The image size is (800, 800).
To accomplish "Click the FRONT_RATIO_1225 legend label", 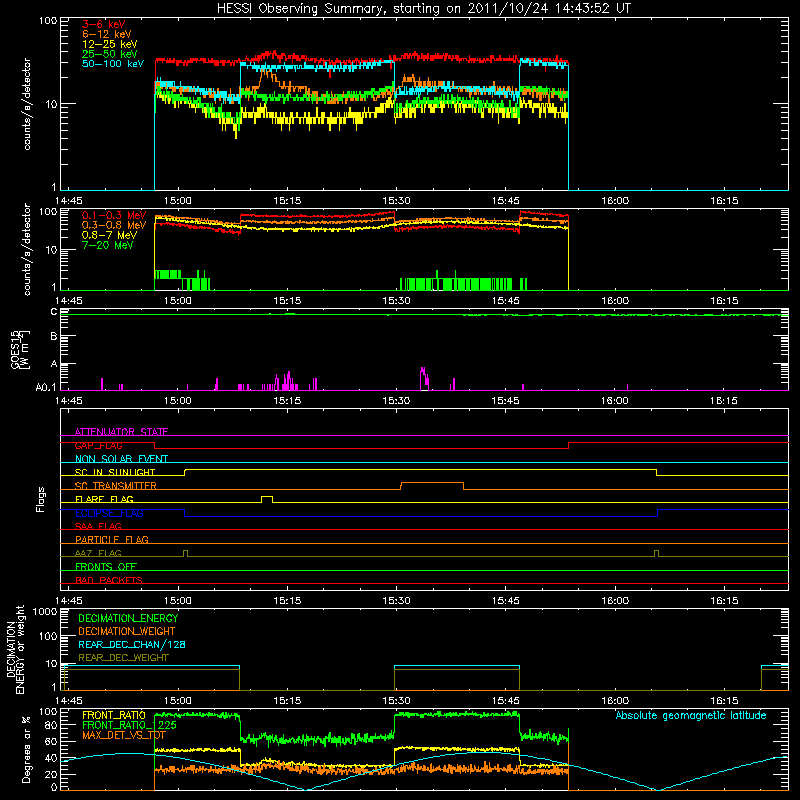I will (x=129, y=725).
